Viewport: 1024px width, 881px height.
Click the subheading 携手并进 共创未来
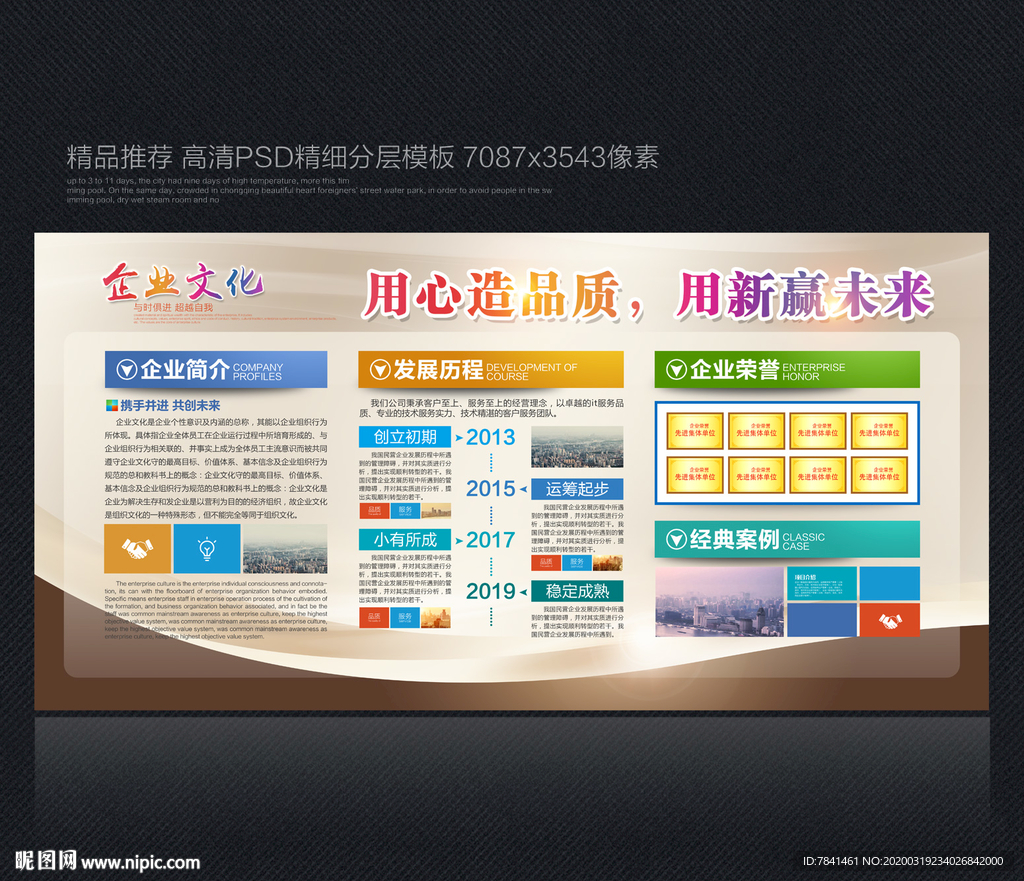pyautogui.click(x=170, y=406)
